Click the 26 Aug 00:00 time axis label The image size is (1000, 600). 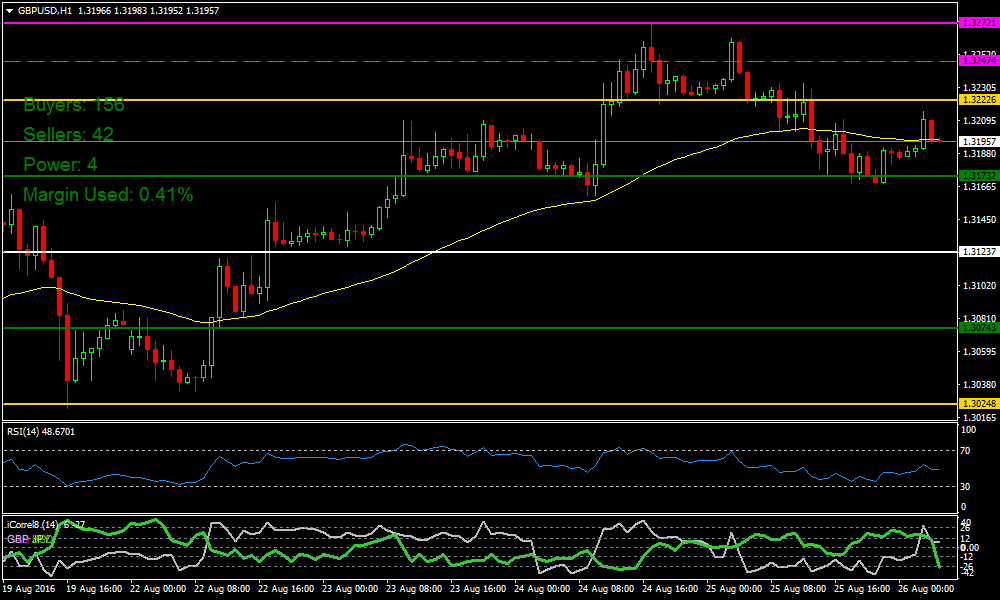[928, 590]
